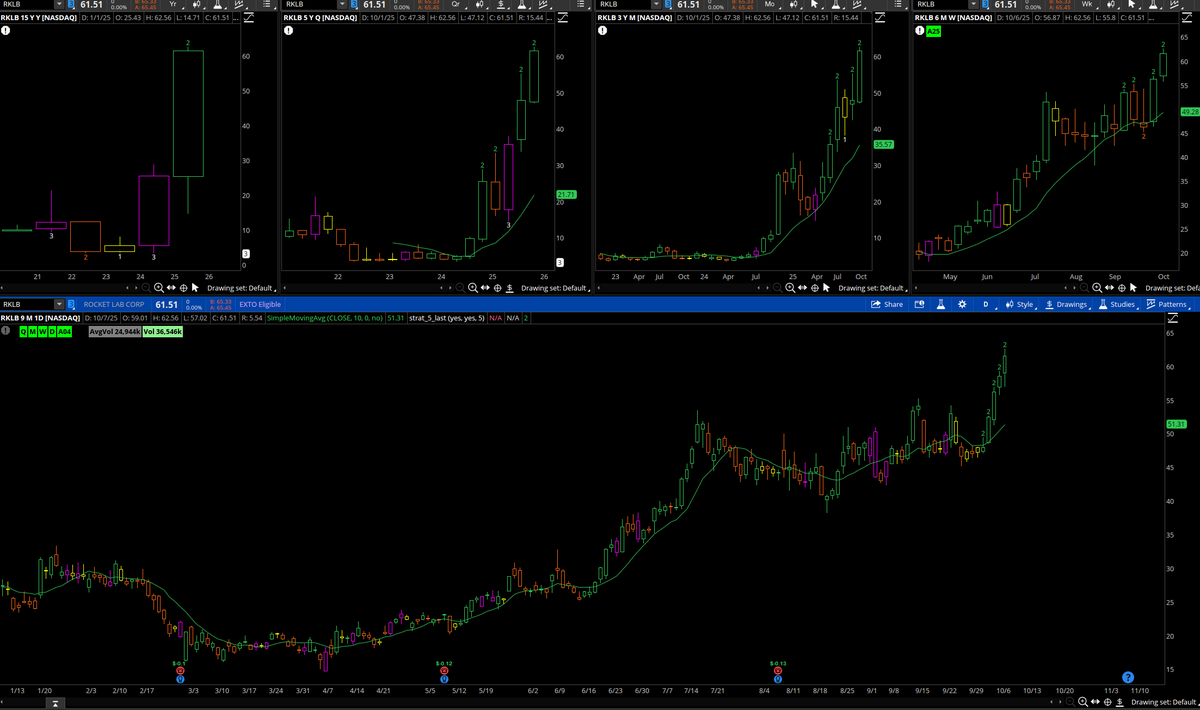Expand symbol dropdown in 3Y monthly chart
Viewport: 1200px width, 710px height.
658,4
